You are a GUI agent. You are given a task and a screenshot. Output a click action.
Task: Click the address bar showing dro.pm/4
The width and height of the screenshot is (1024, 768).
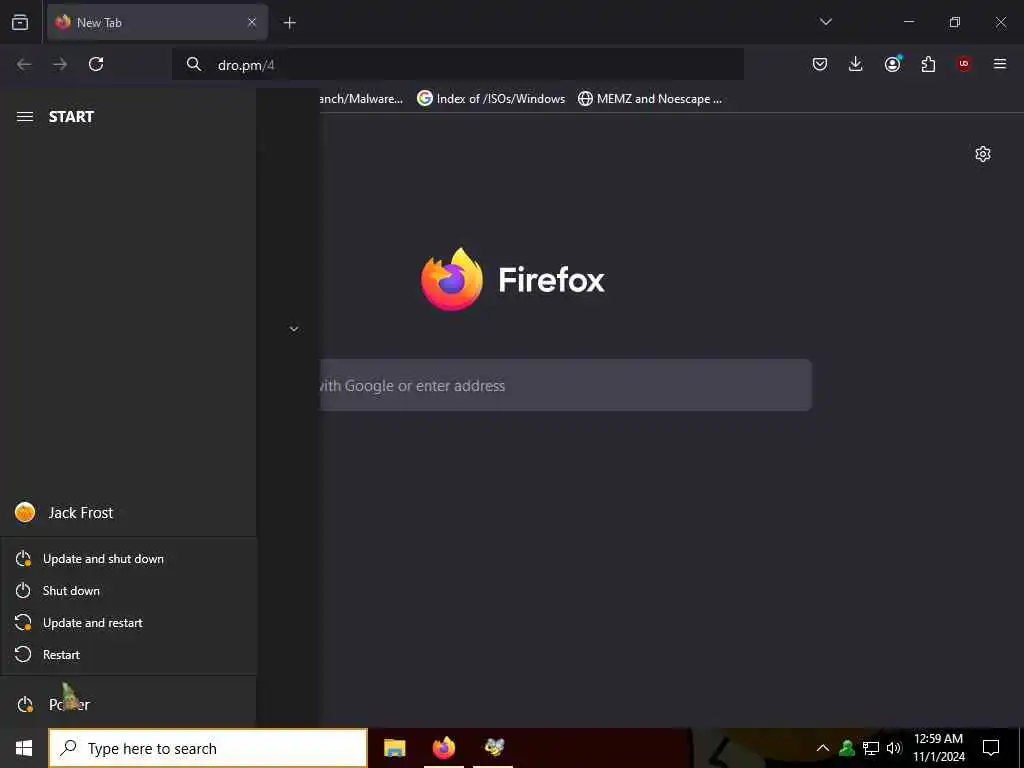[457, 65]
